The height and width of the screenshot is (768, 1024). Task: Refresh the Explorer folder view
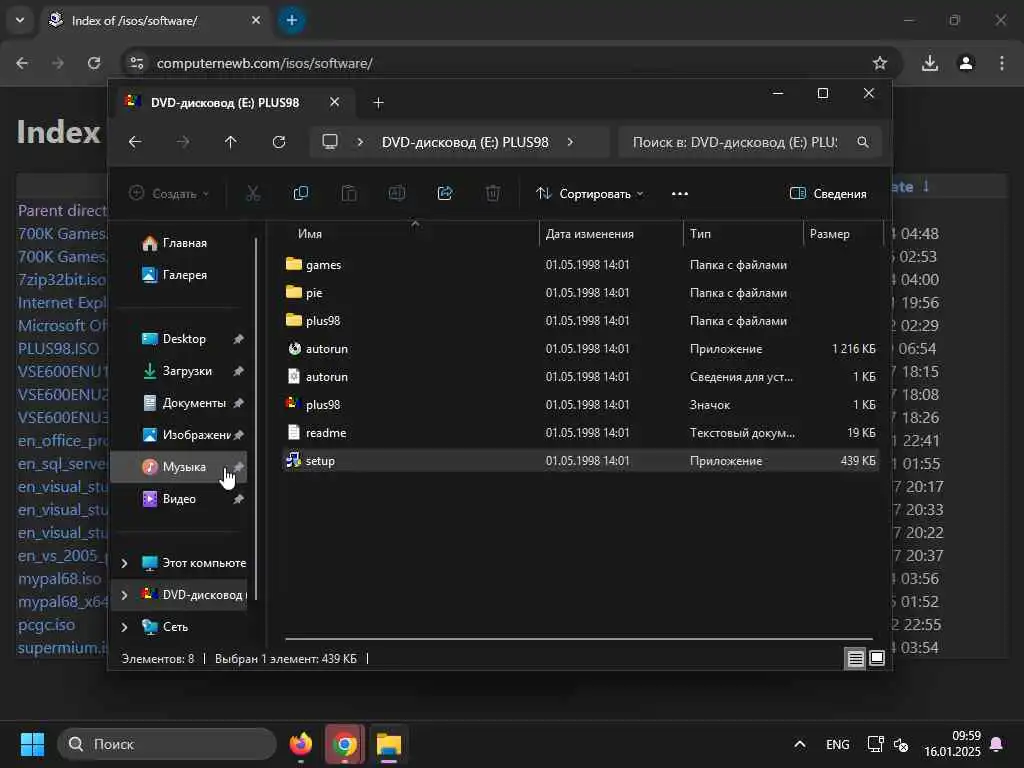point(279,142)
